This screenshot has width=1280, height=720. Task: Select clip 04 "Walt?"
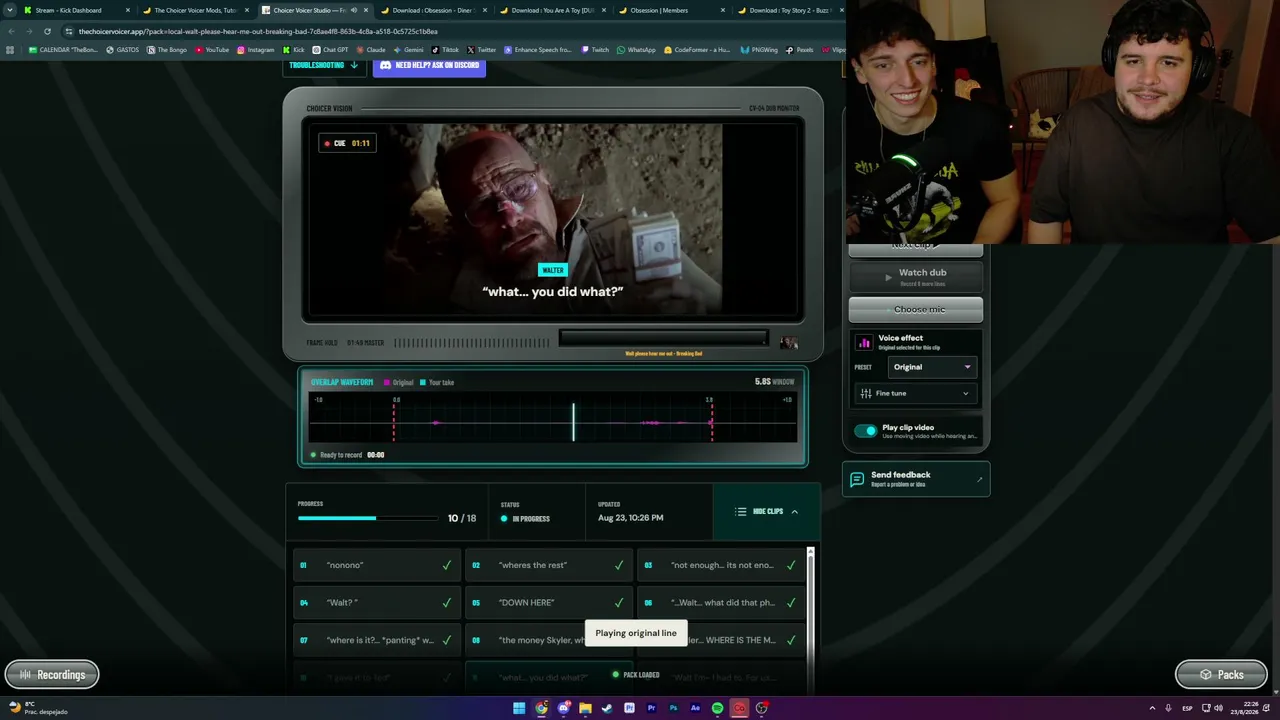[x=377, y=603]
